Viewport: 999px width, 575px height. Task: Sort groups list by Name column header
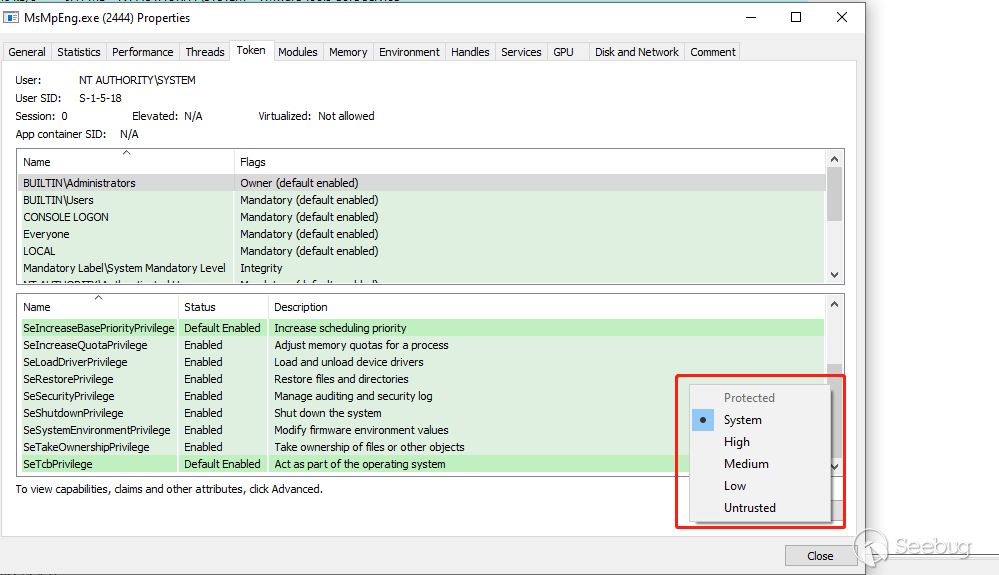[x=37, y=162]
